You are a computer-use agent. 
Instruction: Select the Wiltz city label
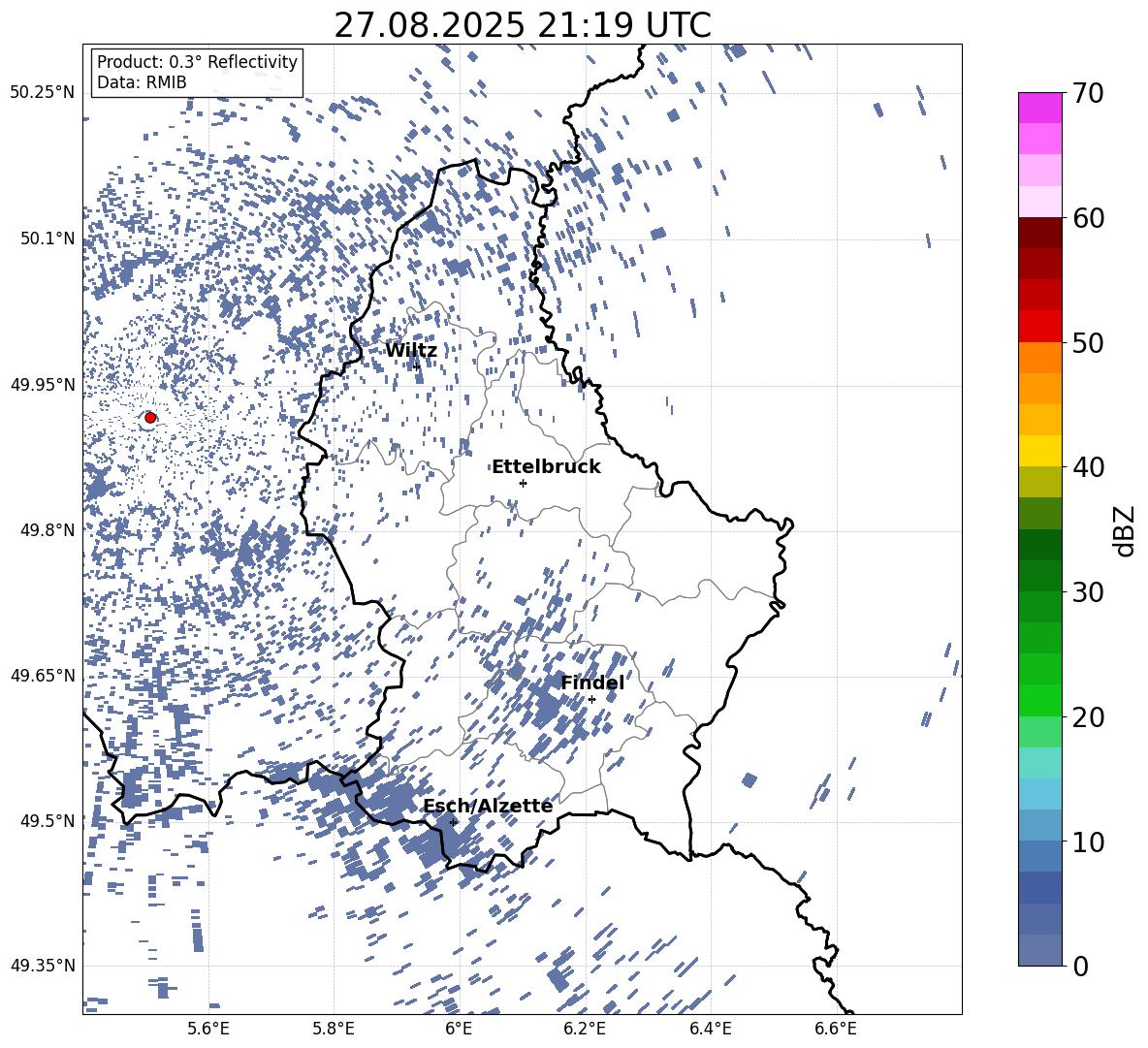[x=411, y=351]
